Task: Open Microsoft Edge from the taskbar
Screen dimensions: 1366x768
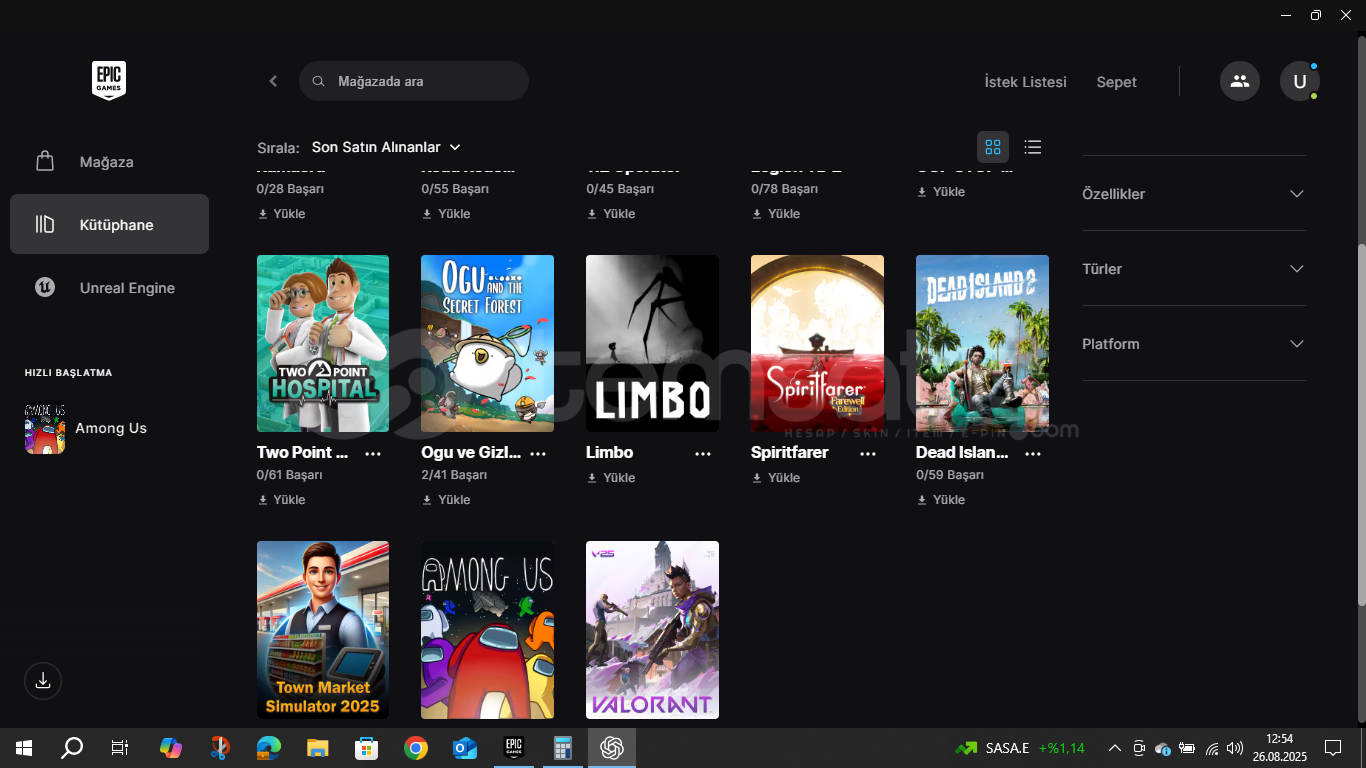Action: click(269, 748)
